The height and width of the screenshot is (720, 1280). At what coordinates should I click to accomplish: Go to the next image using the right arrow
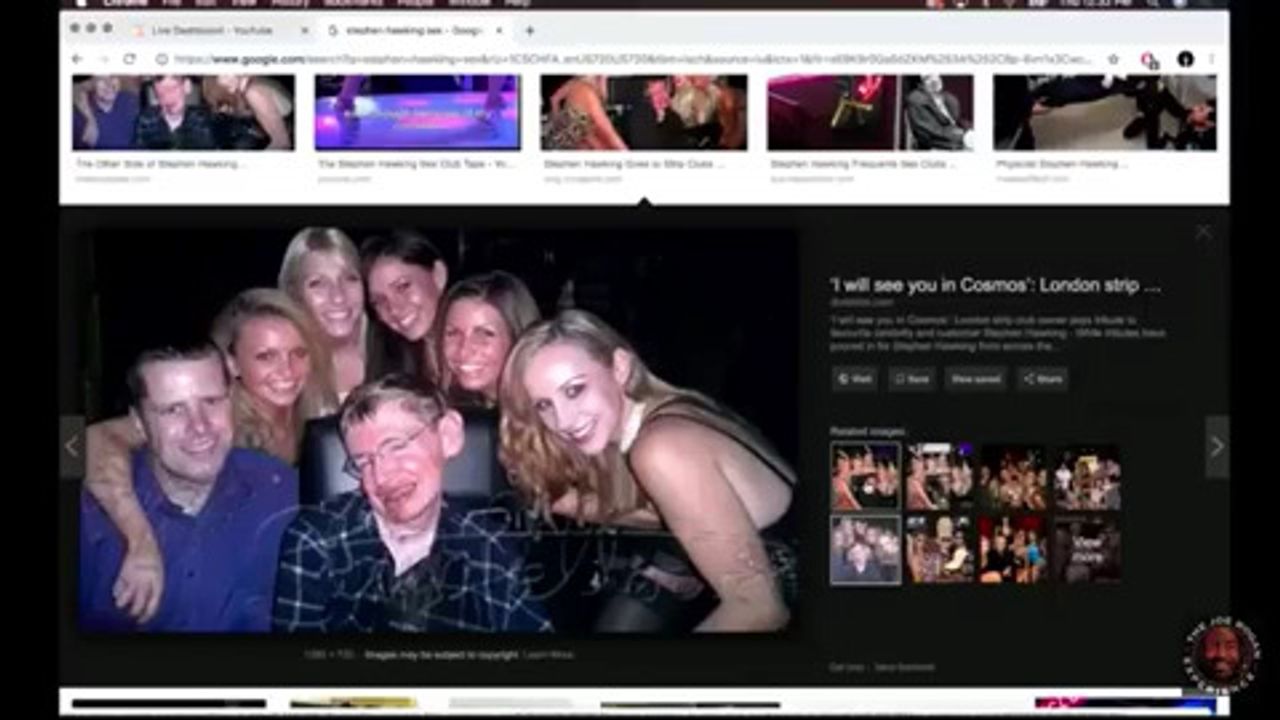(x=1216, y=447)
